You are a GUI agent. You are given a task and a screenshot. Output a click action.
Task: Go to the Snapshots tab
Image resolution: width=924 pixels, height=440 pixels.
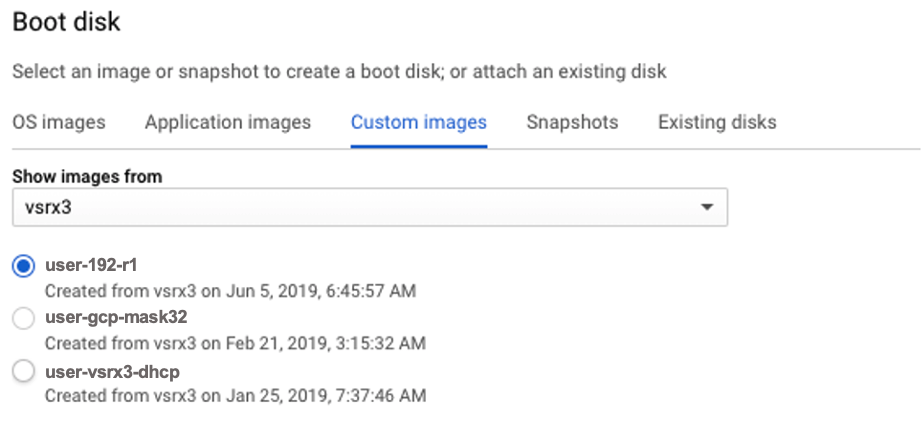click(x=572, y=123)
